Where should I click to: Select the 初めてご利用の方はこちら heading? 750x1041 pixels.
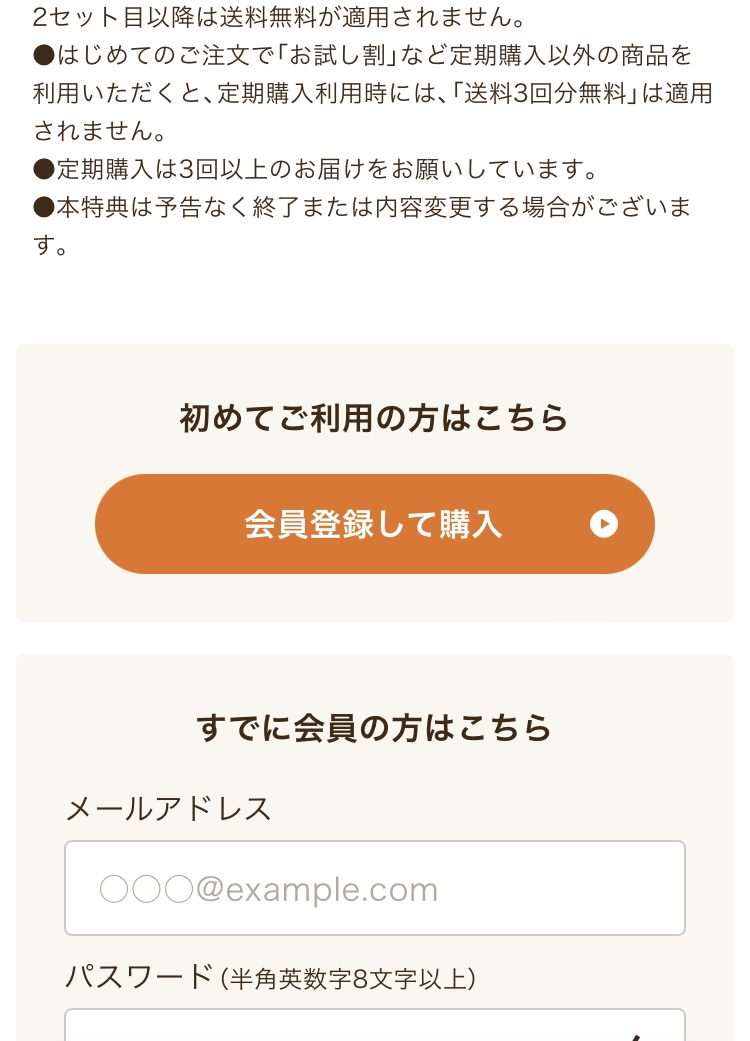374,418
